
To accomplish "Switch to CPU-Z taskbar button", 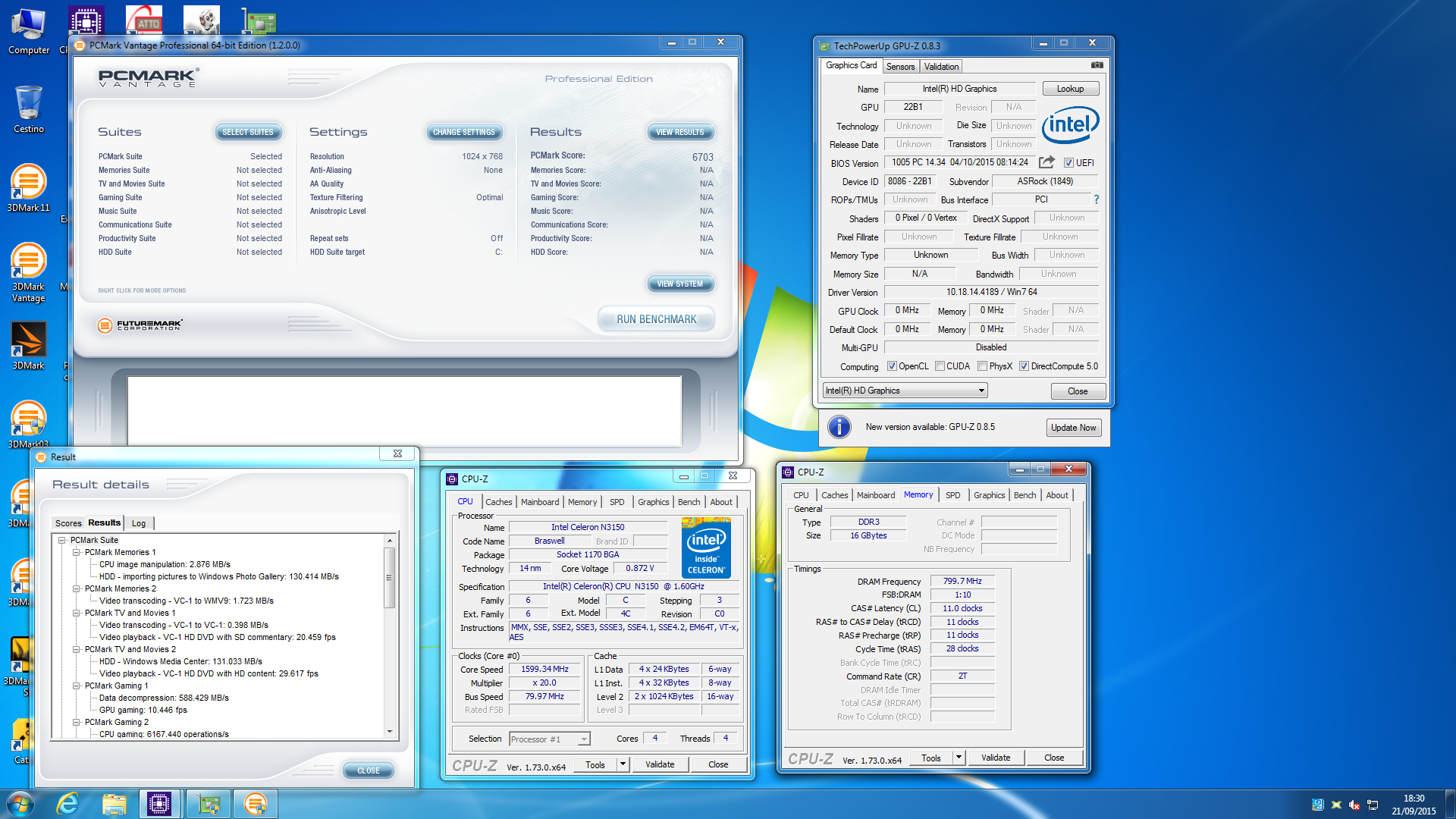I will pyautogui.click(x=159, y=804).
